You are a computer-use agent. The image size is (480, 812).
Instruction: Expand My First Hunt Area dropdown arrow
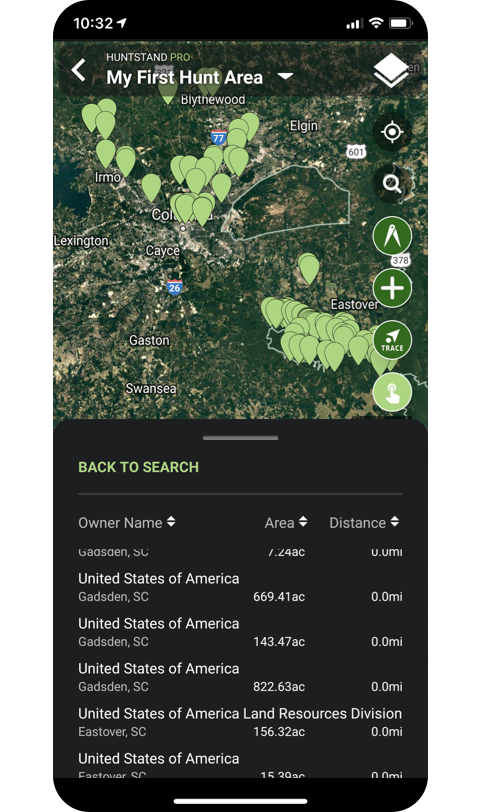(x=285, y=77)
